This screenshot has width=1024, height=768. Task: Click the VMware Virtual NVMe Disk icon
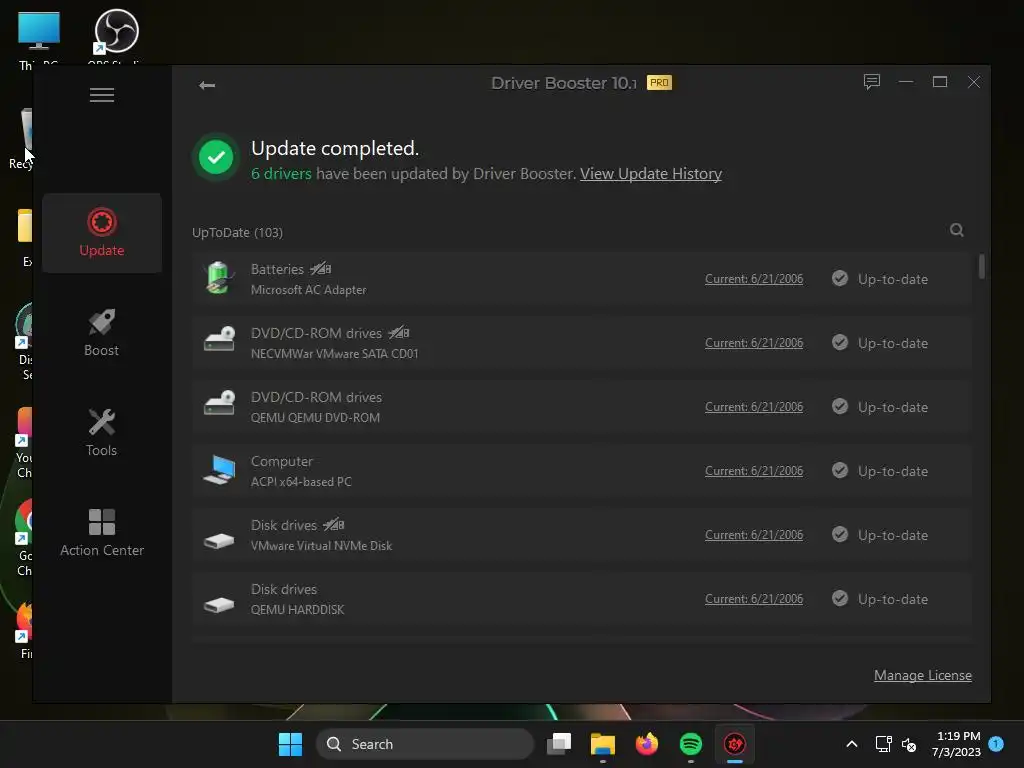(x=219, y=541)
